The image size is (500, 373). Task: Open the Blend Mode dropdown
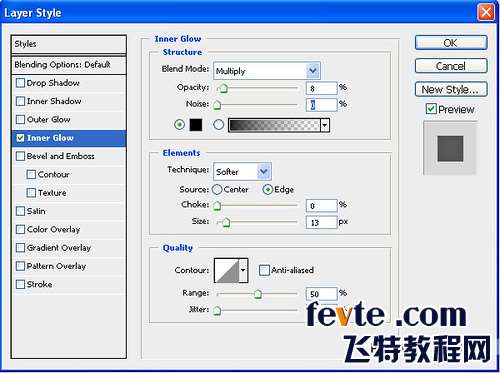coord(267,71)
